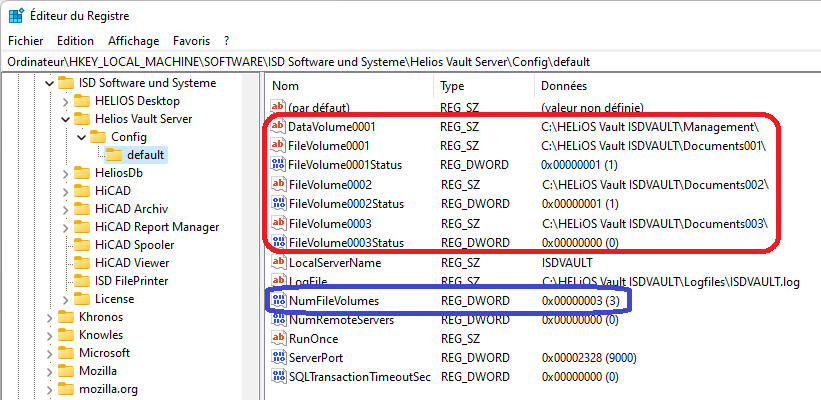Viewport: 821px width, 400px height.
Task: Click the LocalServerName string icon
Action: coord(278,262)
